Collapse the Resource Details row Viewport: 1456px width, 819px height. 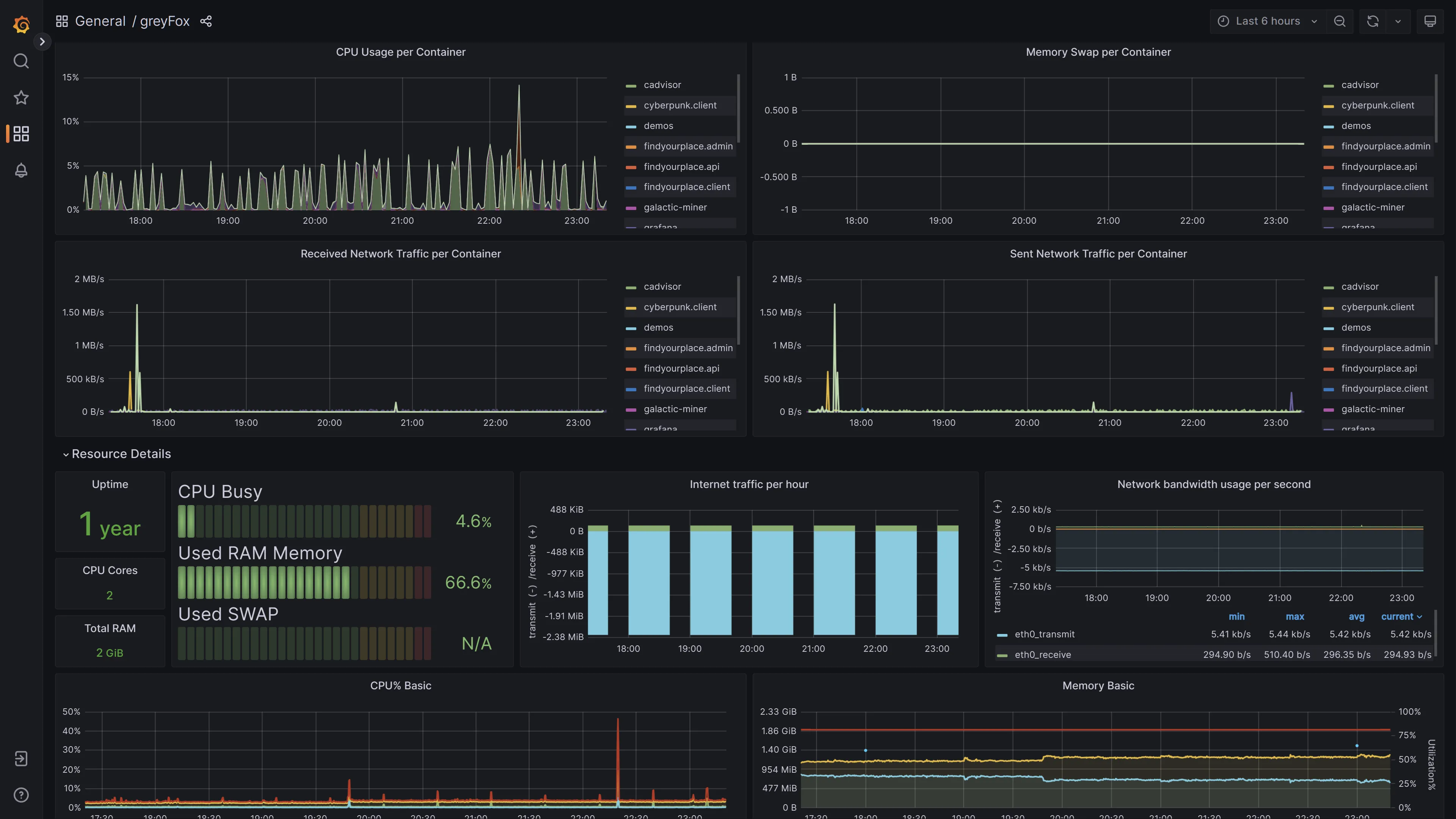pos(121,454)
